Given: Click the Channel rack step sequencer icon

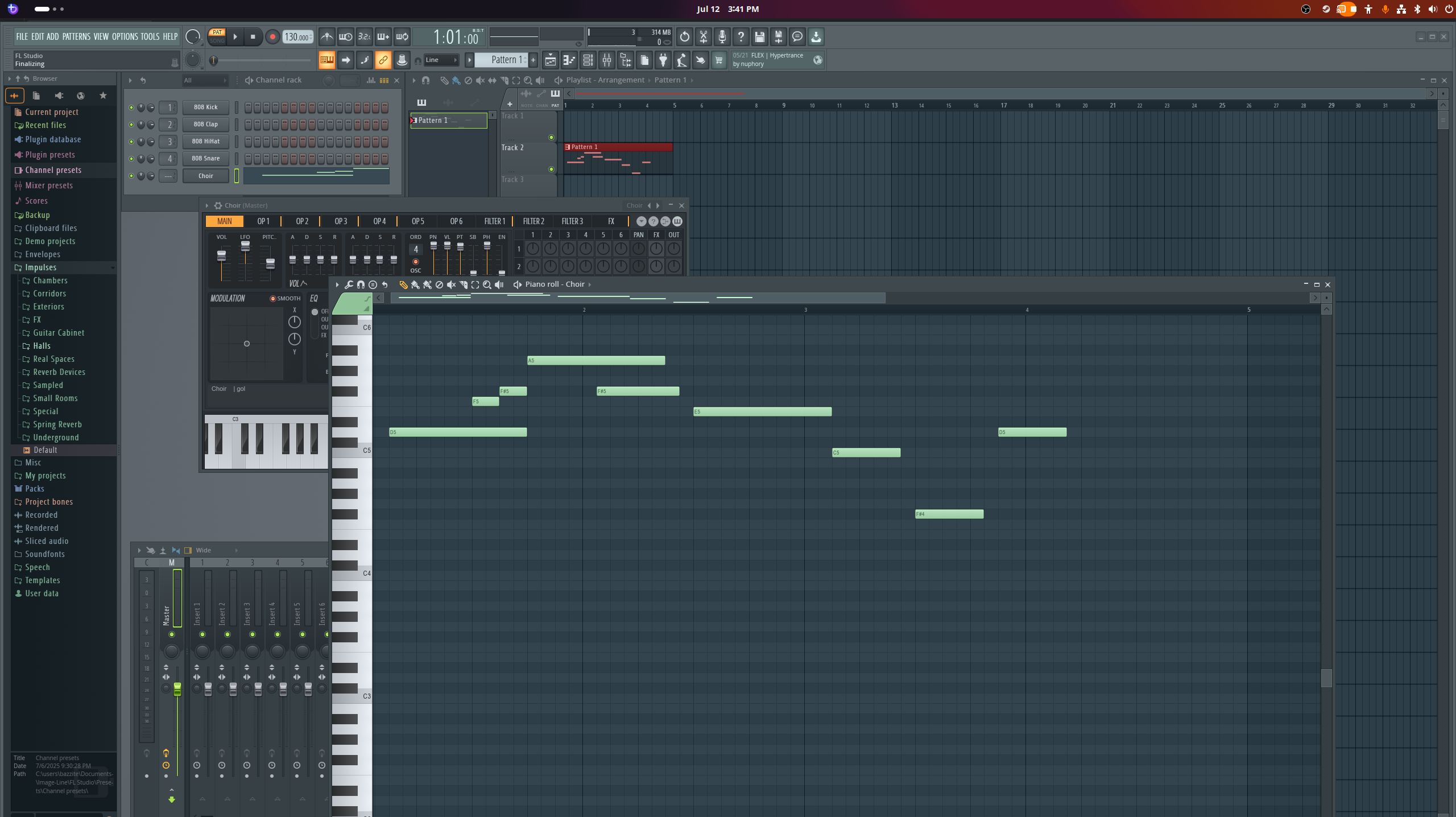Looking at the screenshot, I should tap(384, 80).
